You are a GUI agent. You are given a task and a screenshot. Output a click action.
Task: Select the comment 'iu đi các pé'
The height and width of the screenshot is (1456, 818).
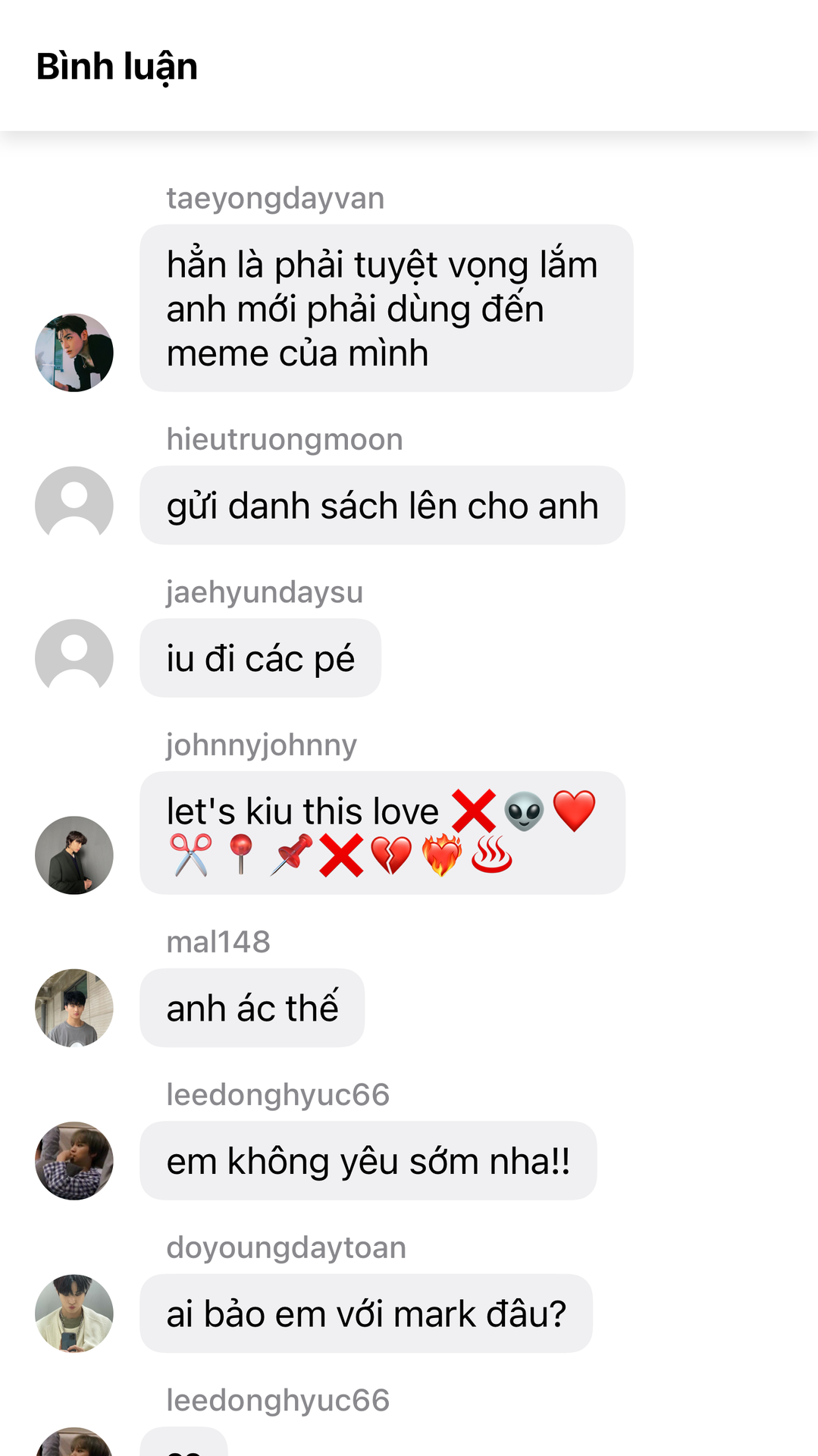tap(260, 658)
